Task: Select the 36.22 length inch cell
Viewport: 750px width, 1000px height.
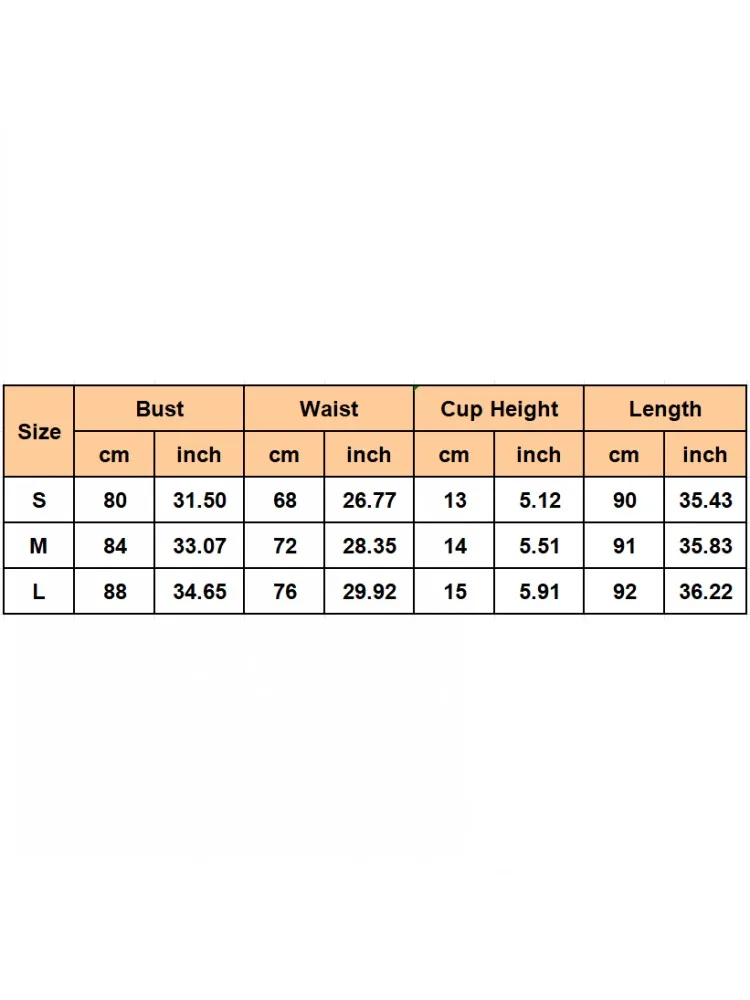Action: pyautogui.click(x=705, y=591)
